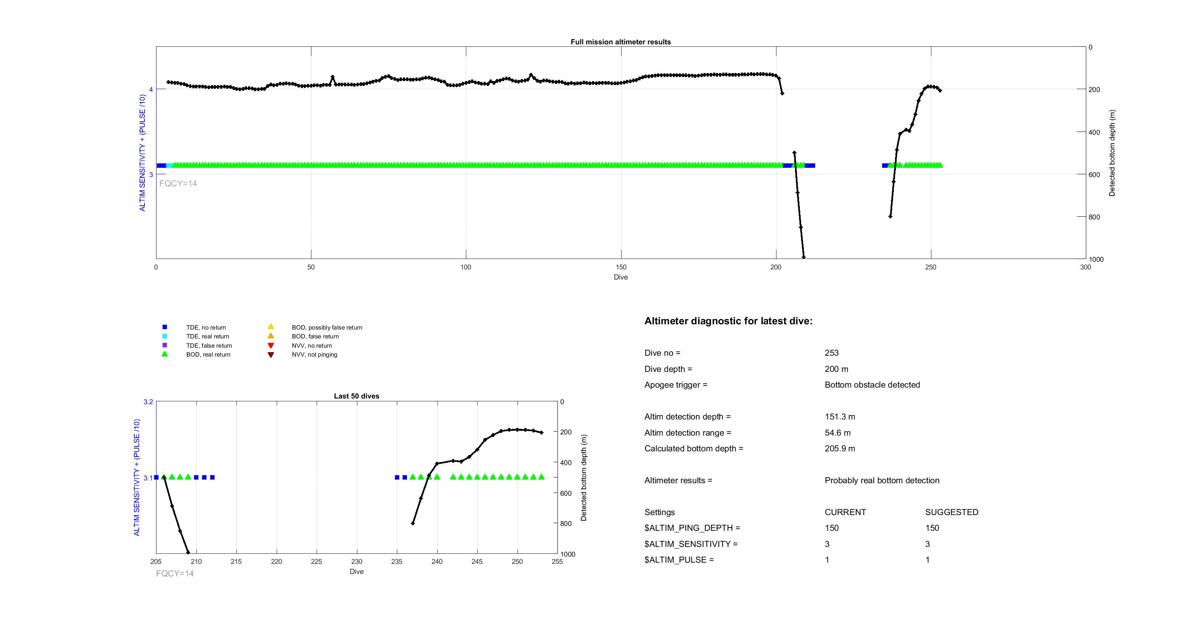Click the 'Dive no =' label
This screenshot has height=622, width=1200.
pyautogui.click(x=663, y=353)
